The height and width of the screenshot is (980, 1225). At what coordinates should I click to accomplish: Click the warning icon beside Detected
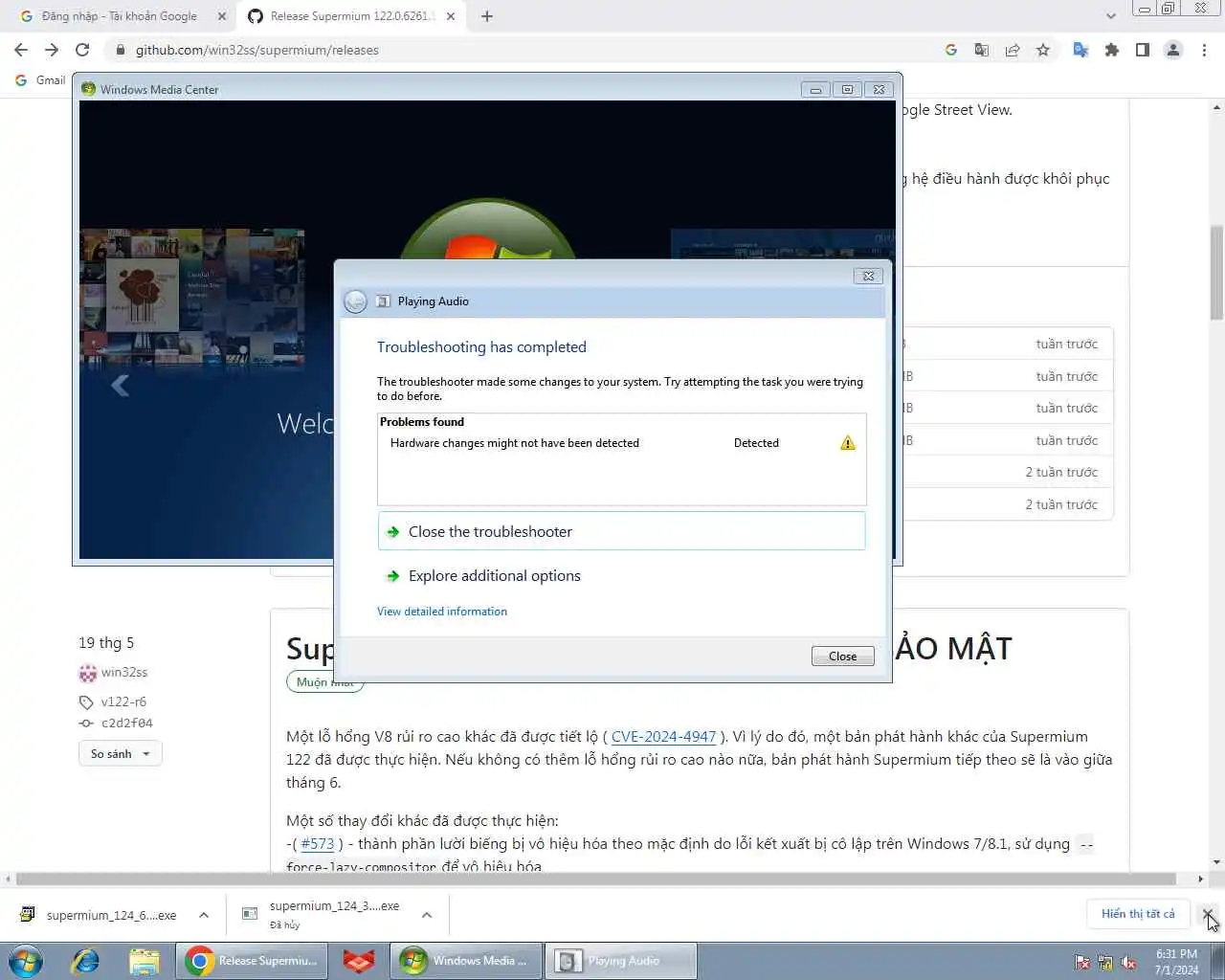point(848,443)
